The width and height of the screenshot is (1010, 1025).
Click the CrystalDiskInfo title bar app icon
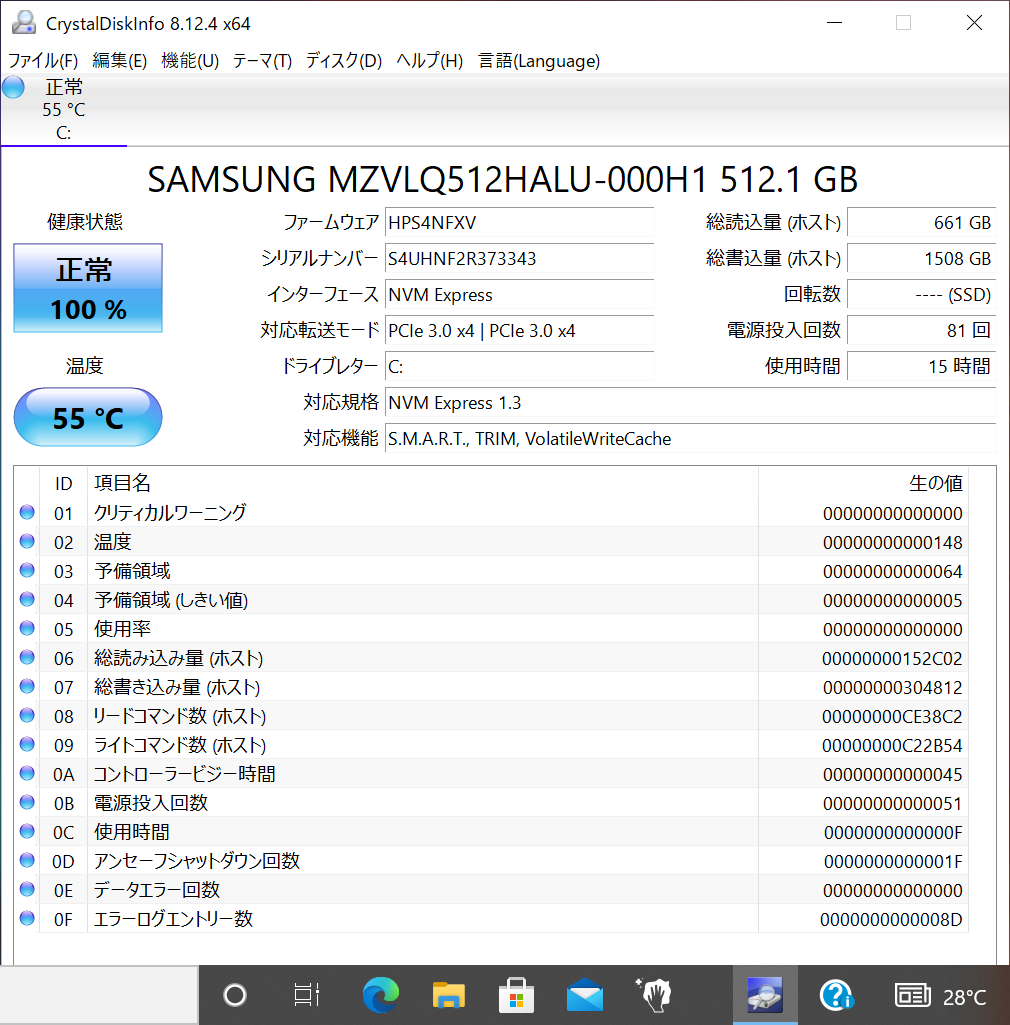[24, 23]
